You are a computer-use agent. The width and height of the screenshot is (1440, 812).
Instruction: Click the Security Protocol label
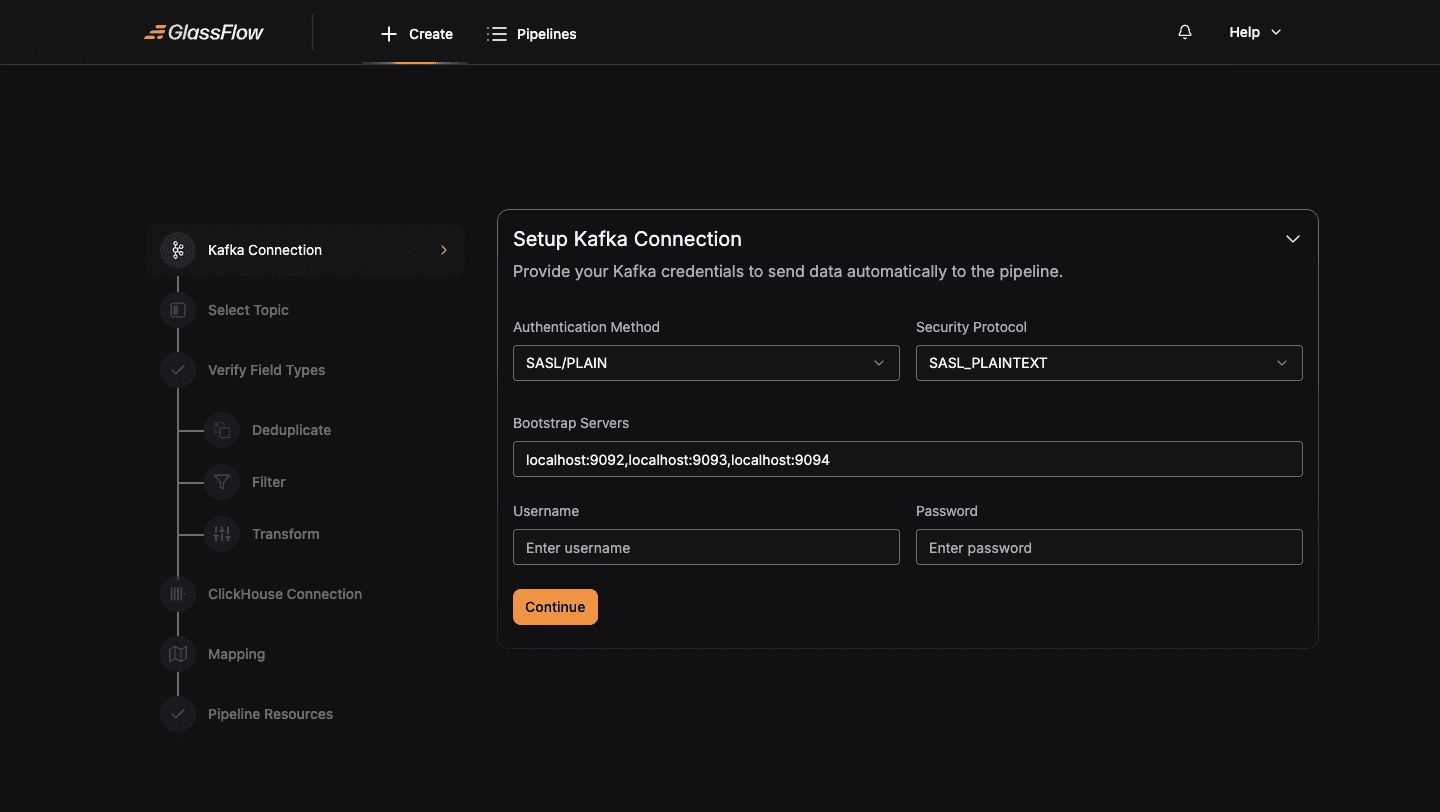tap(971, 327)
